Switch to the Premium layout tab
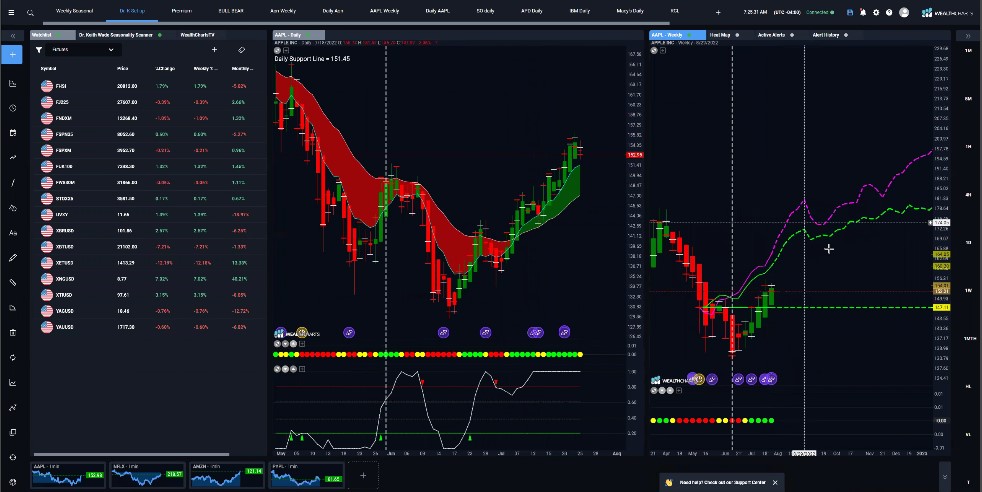The height and width of the screenshot is (492, 982). 182,11
